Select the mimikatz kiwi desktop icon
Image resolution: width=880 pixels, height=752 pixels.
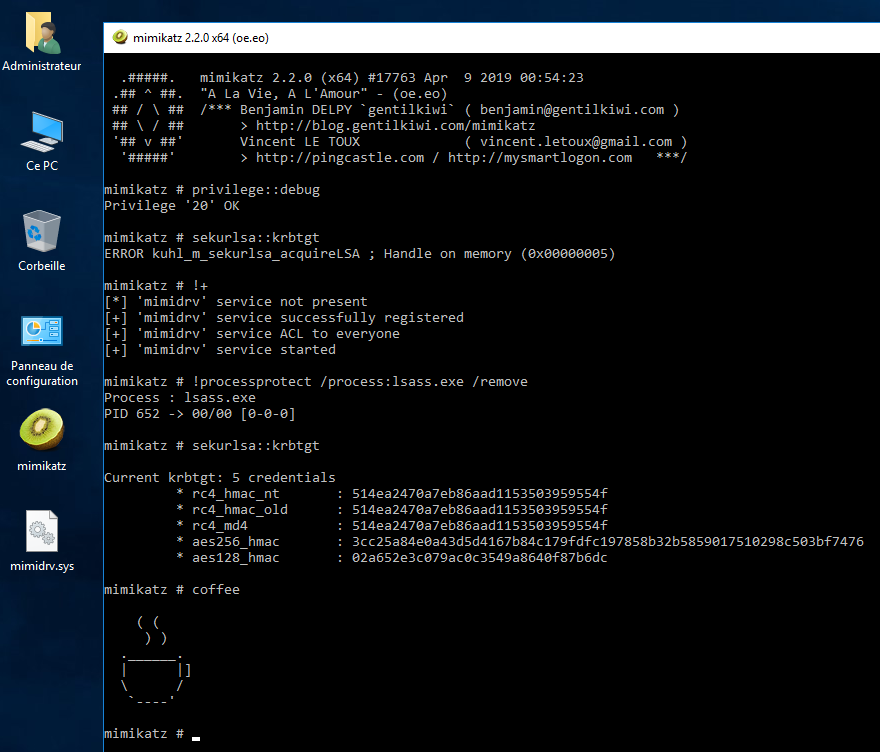click(42, 430)
